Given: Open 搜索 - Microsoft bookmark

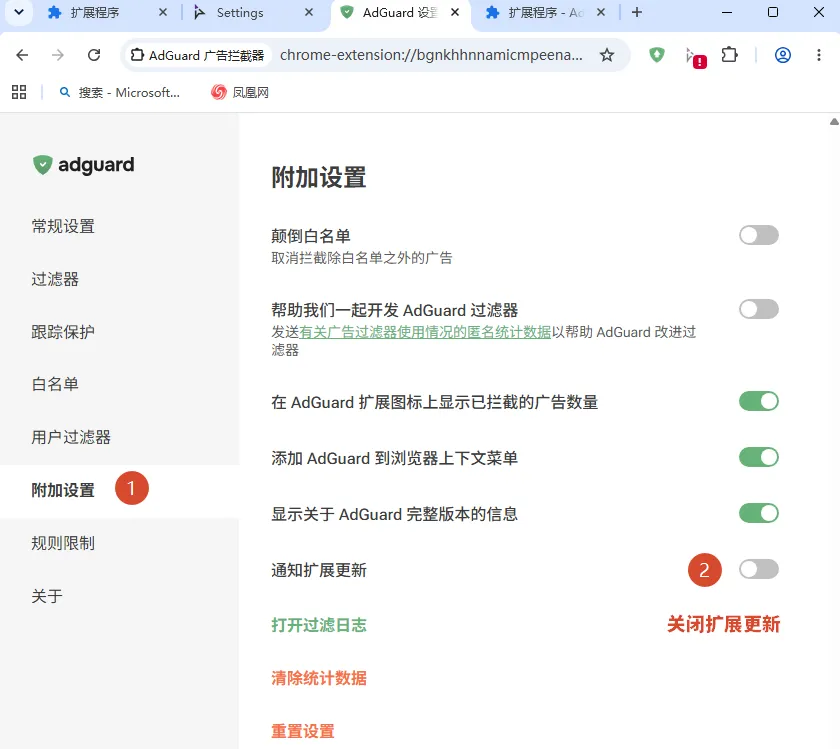Looking at the screenshot, I should click(x=119, y=92).
